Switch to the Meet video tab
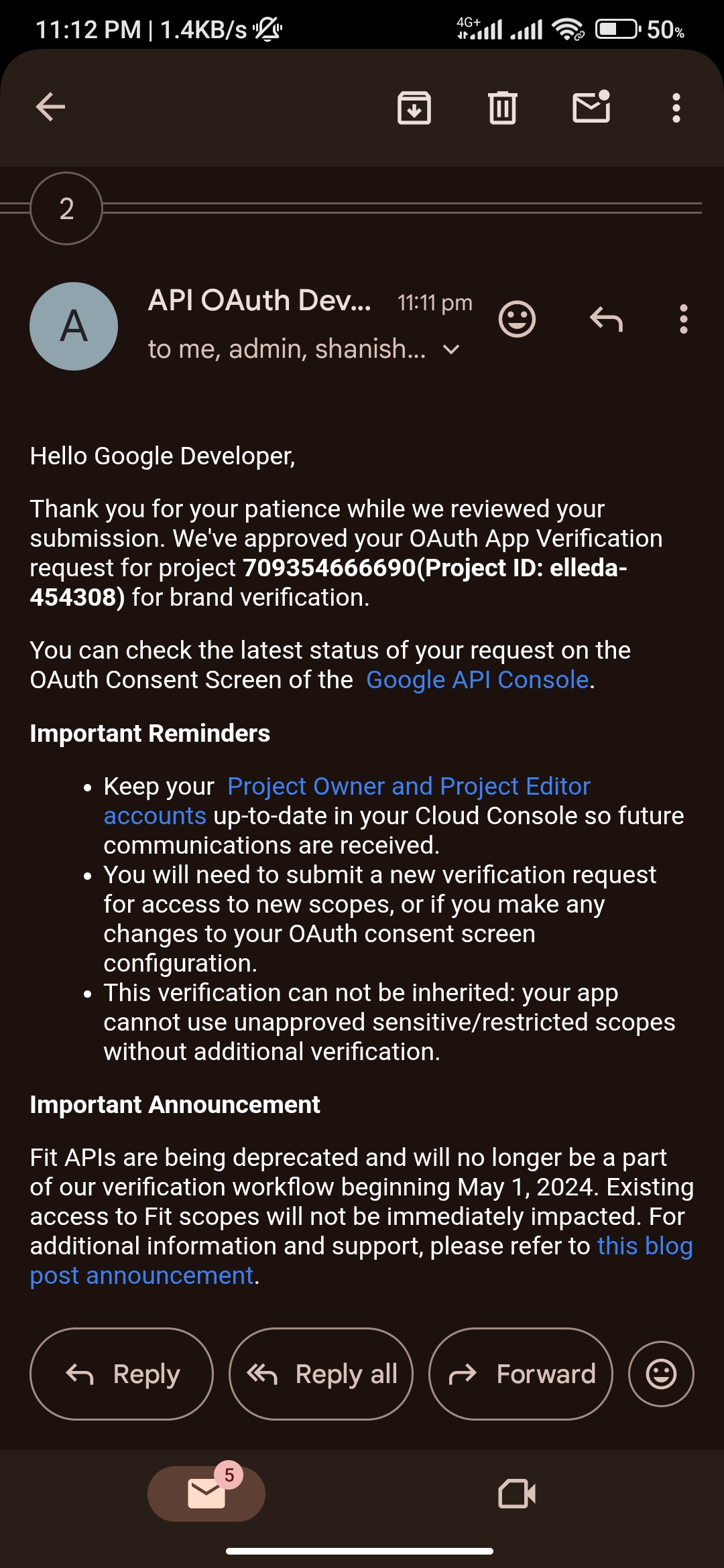Screen dimensions: 724x1568 (x=517, y=1494)
